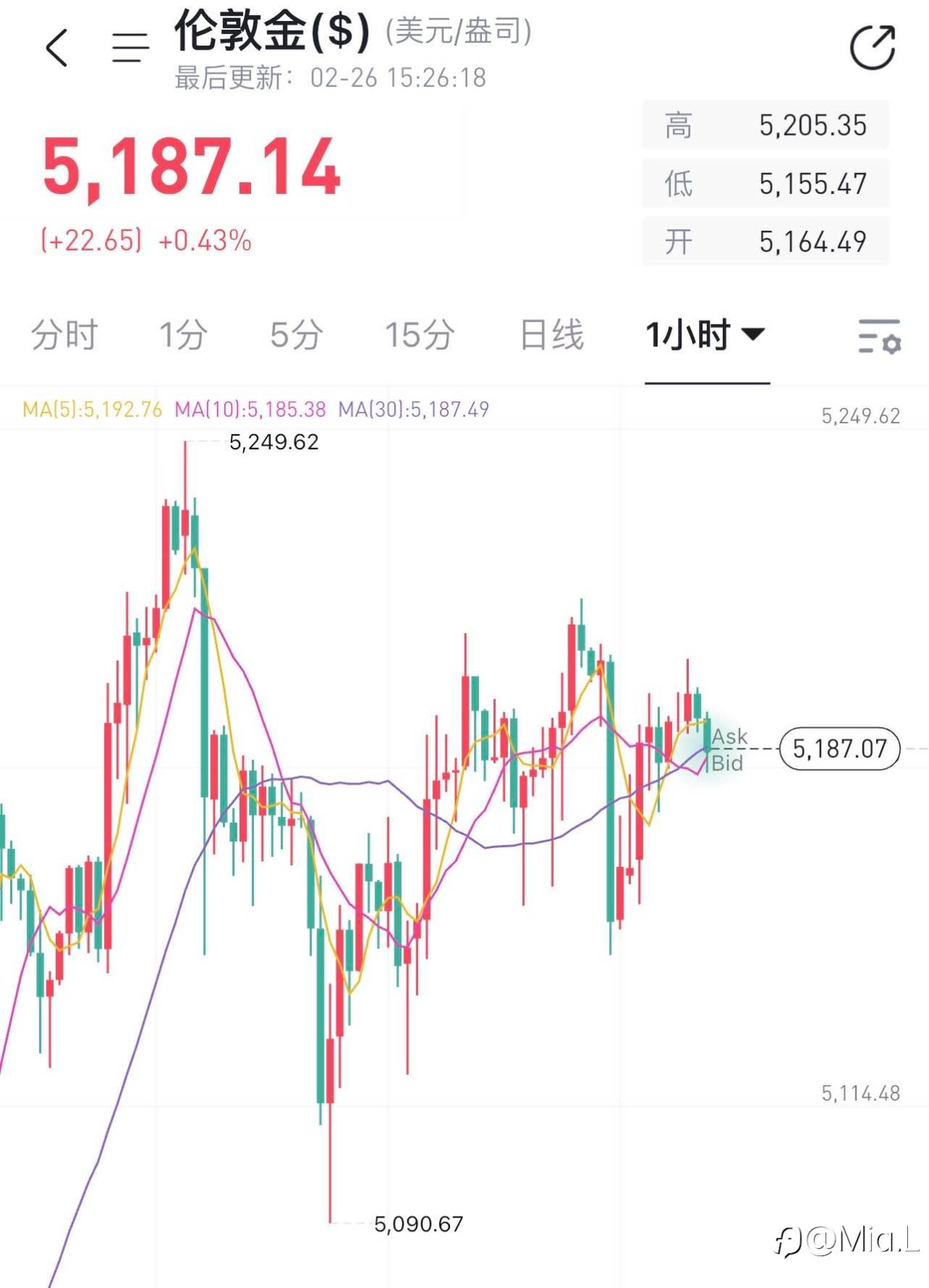Select the 5分 timeframe tab
This screenshot has height=1288, width=929.
click(x=296, y=335)
